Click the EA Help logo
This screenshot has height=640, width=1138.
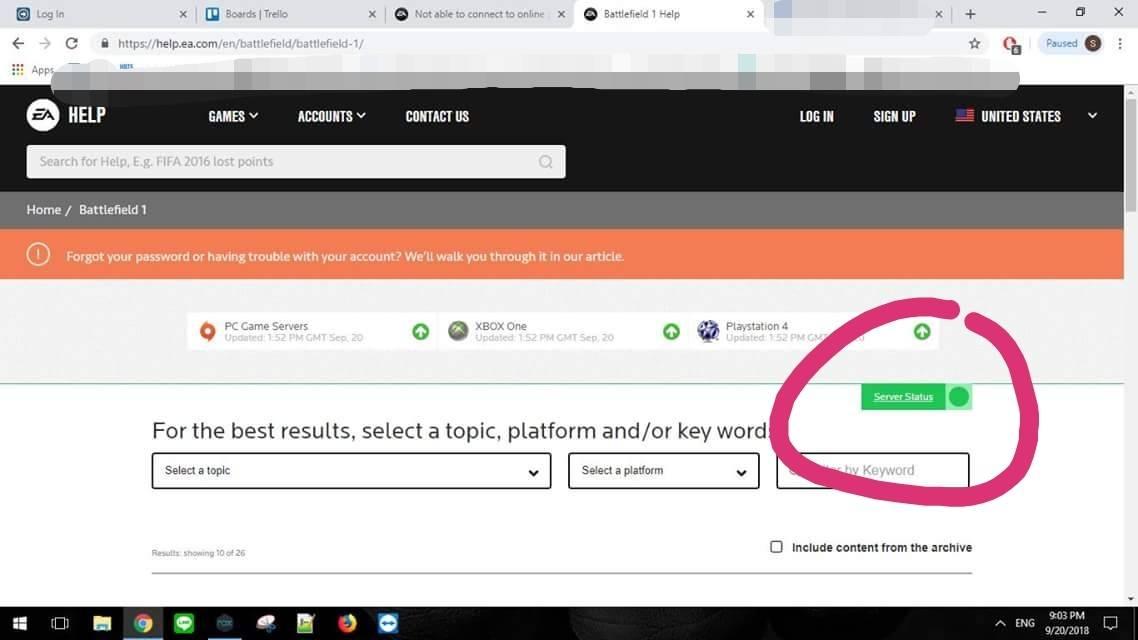pyautogui.click(x=66, y=115)
